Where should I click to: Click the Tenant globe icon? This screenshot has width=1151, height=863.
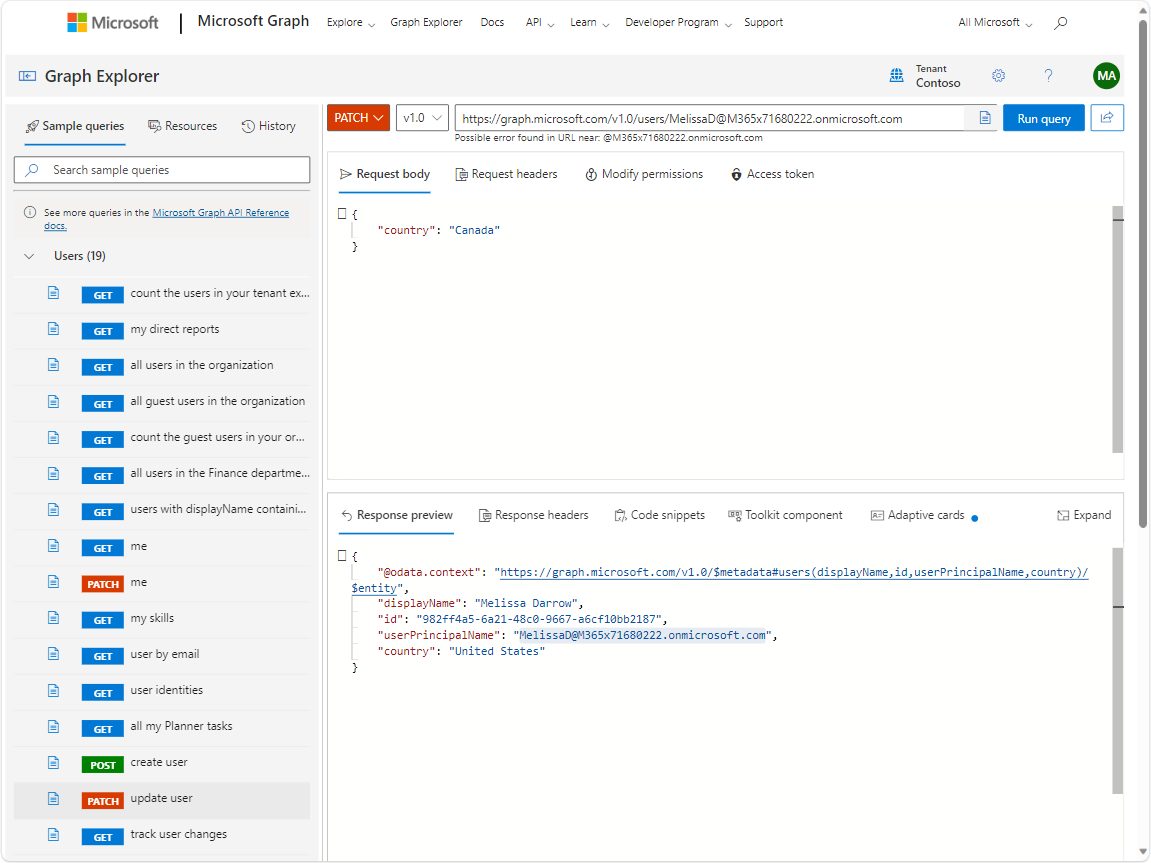coord(896,76)
